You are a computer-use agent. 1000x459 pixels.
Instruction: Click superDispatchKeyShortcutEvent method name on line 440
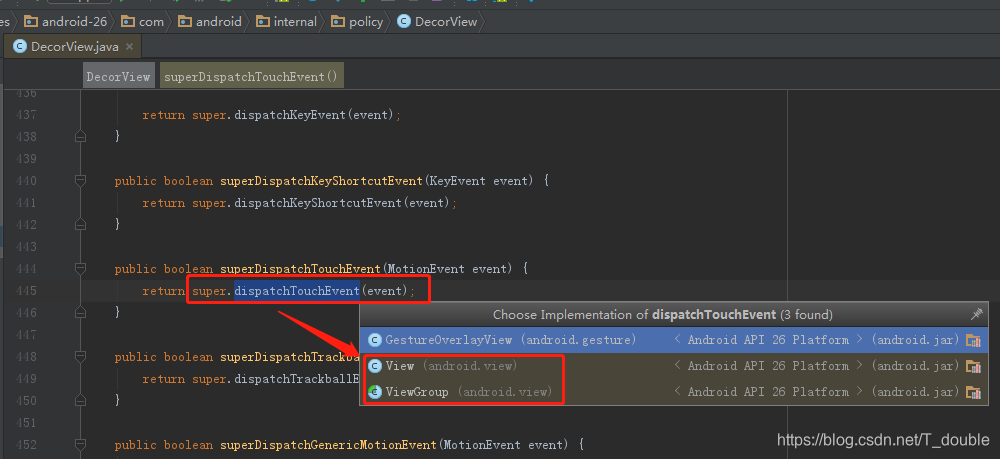[x=321, y=181]
